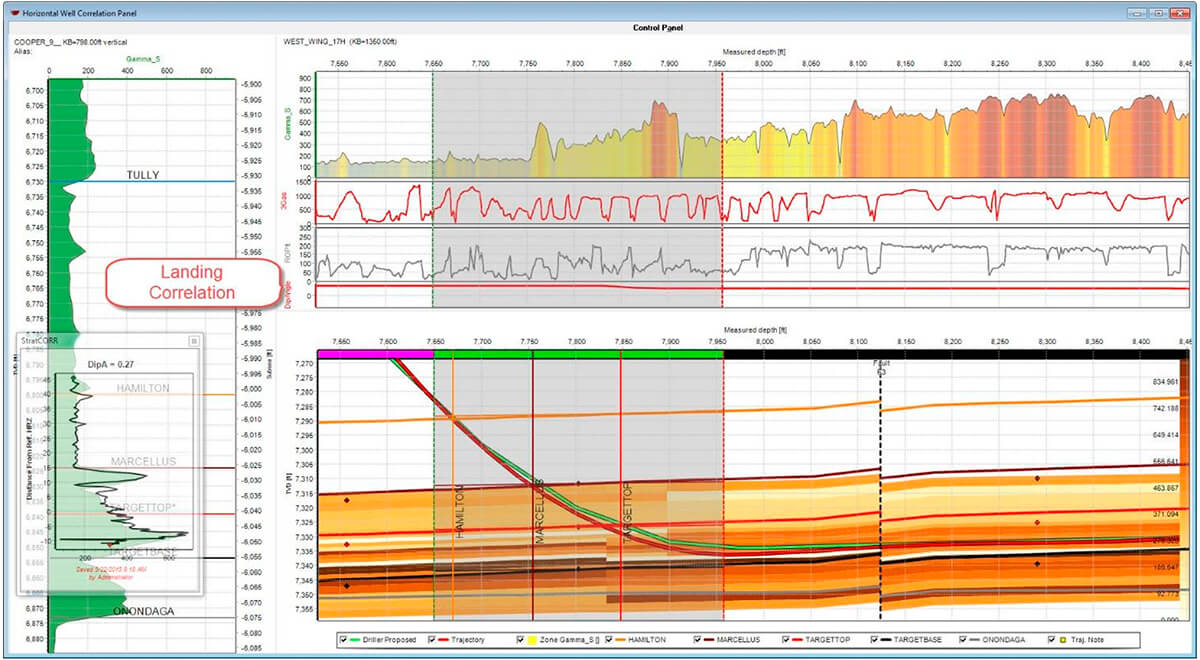
Task: Click the 742.188 color scale value
Action: [x=1166, y=409]
